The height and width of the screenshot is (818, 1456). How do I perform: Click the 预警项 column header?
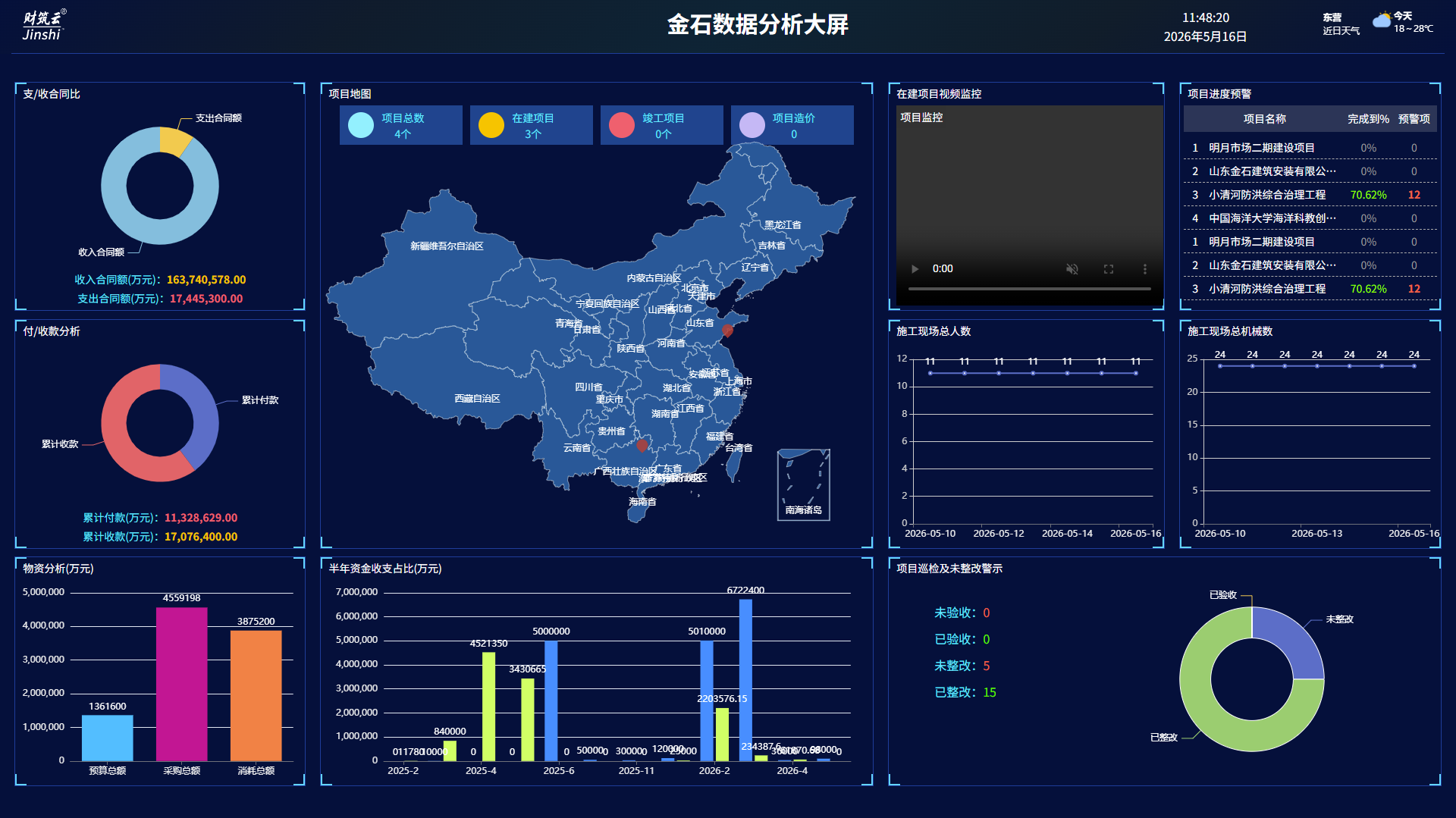[1414, 119]
